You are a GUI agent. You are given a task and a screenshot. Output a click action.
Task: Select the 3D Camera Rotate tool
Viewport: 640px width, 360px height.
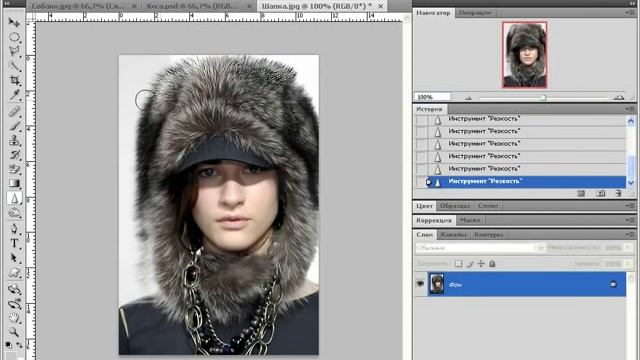pyautogui.click(x=14, y=304)
